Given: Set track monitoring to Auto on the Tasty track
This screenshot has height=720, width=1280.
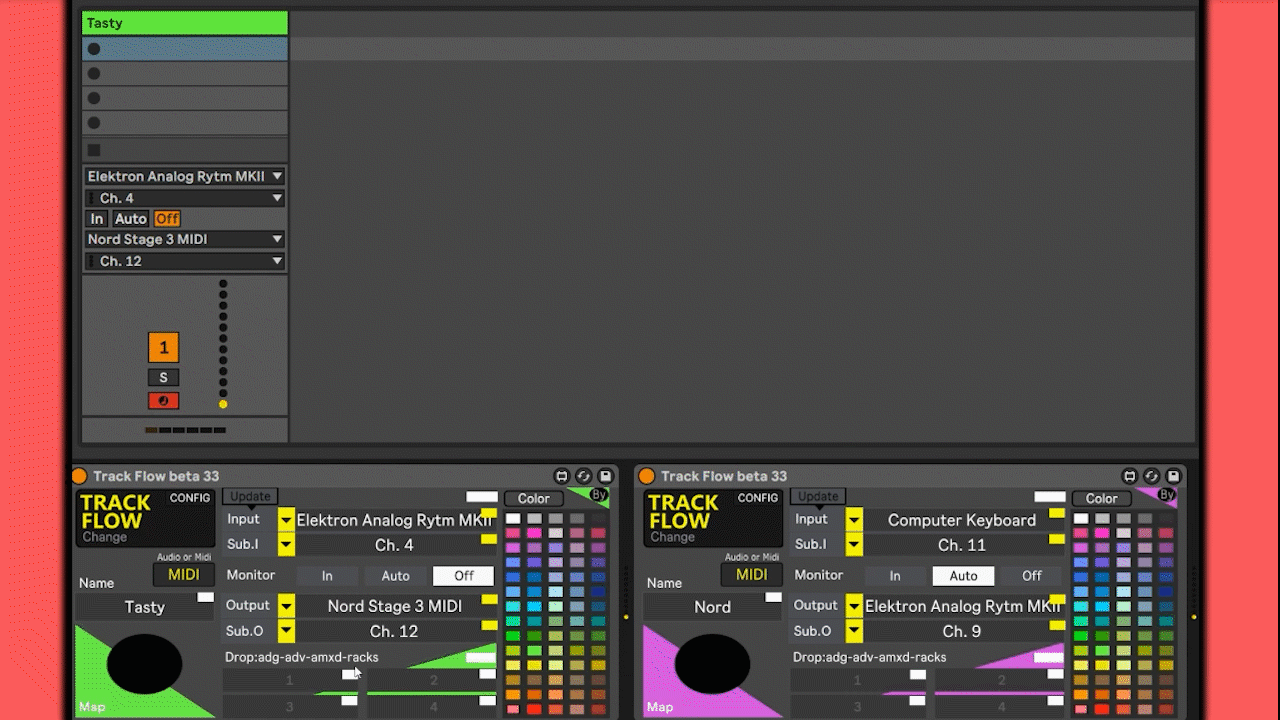Looking at the screenshot, I should (130, 219).
